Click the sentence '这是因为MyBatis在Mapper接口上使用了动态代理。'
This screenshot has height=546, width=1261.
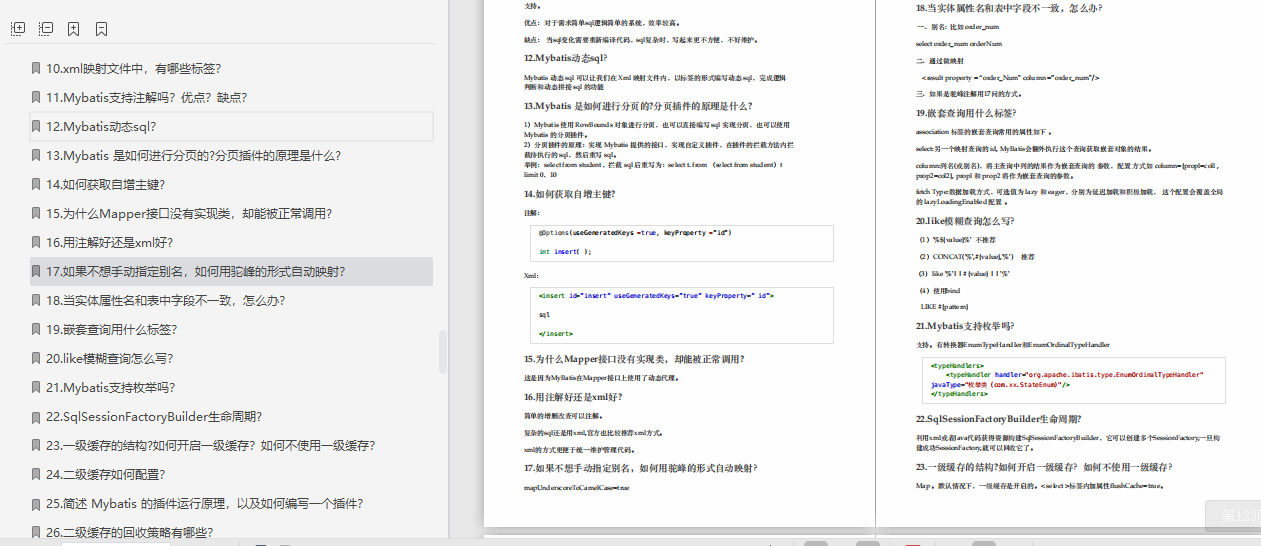(x=600, y=378)
